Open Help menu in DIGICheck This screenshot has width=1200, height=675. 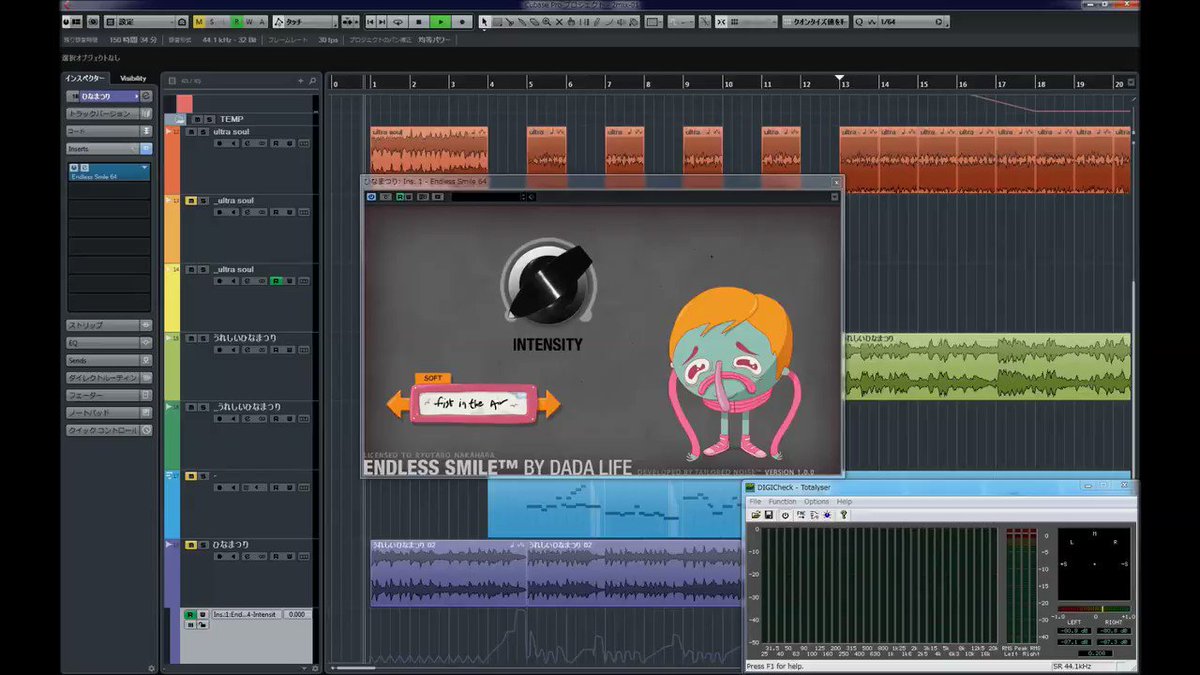pyautogui.click(x=845, y=502)
